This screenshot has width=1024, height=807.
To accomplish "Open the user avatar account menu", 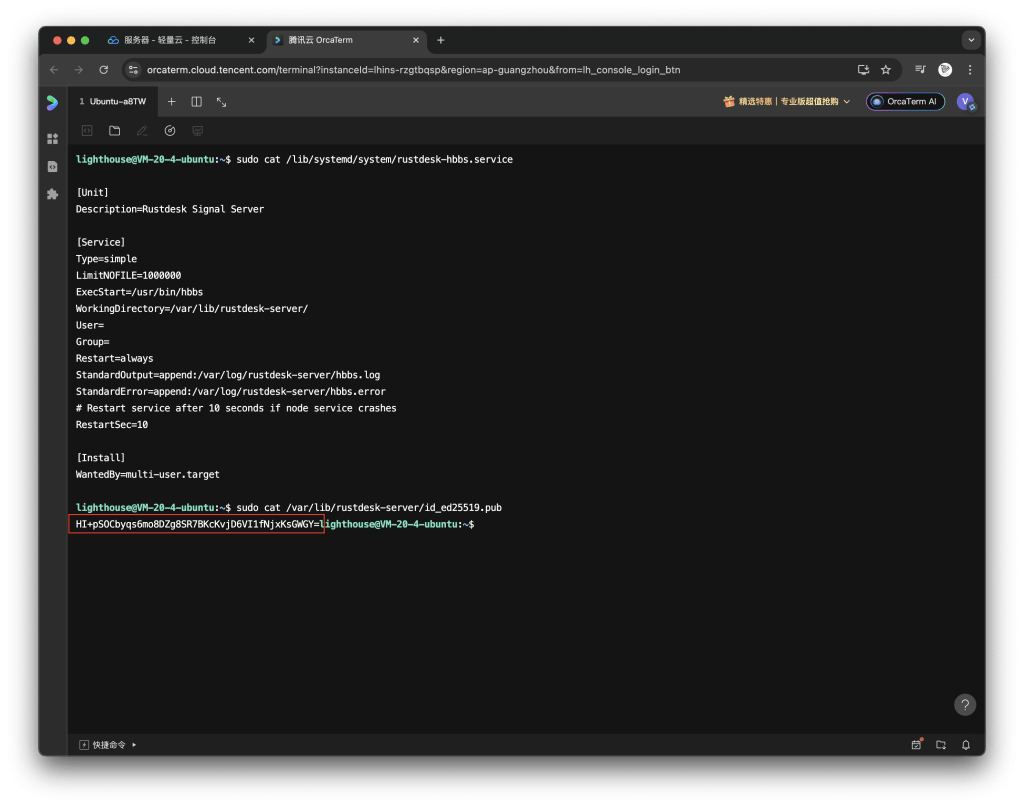I will tap(965, 102).
